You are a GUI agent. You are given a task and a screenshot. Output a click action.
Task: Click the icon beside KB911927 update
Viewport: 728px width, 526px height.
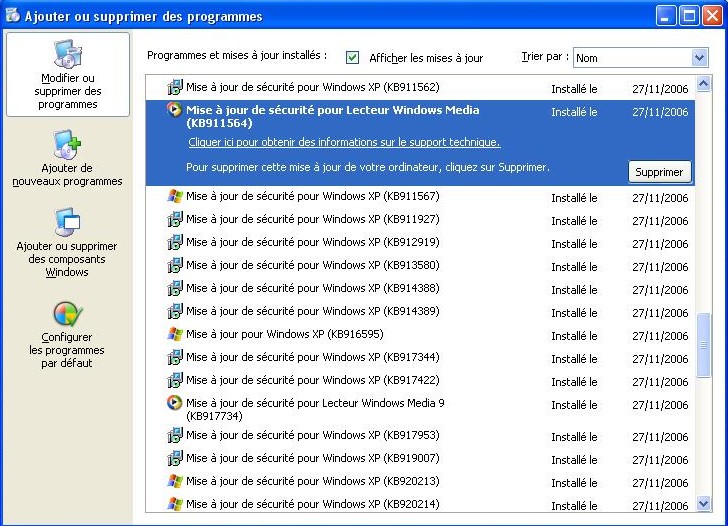[175, 219]
